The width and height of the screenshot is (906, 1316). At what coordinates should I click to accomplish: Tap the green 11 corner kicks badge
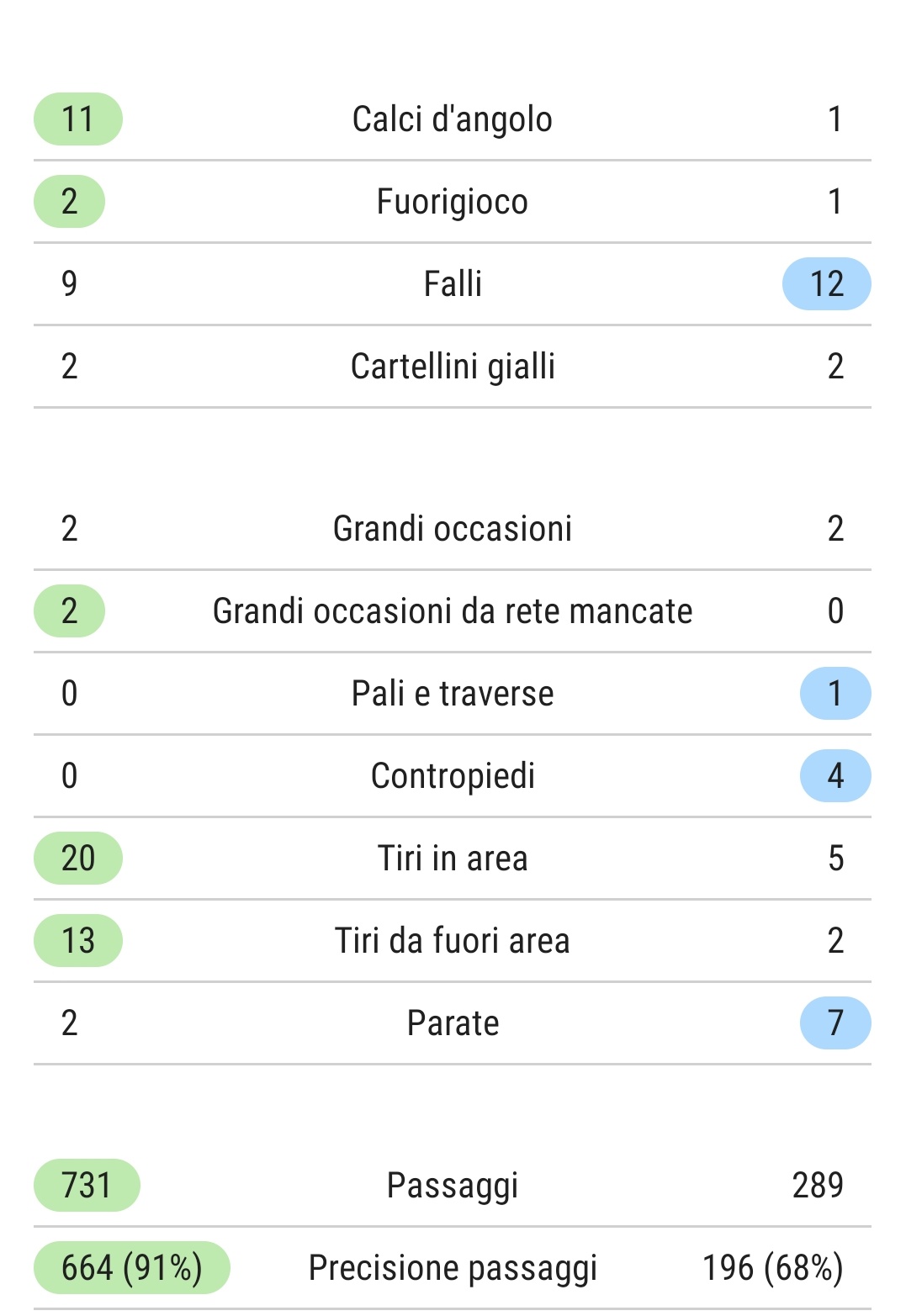click(x=78, y=119)
